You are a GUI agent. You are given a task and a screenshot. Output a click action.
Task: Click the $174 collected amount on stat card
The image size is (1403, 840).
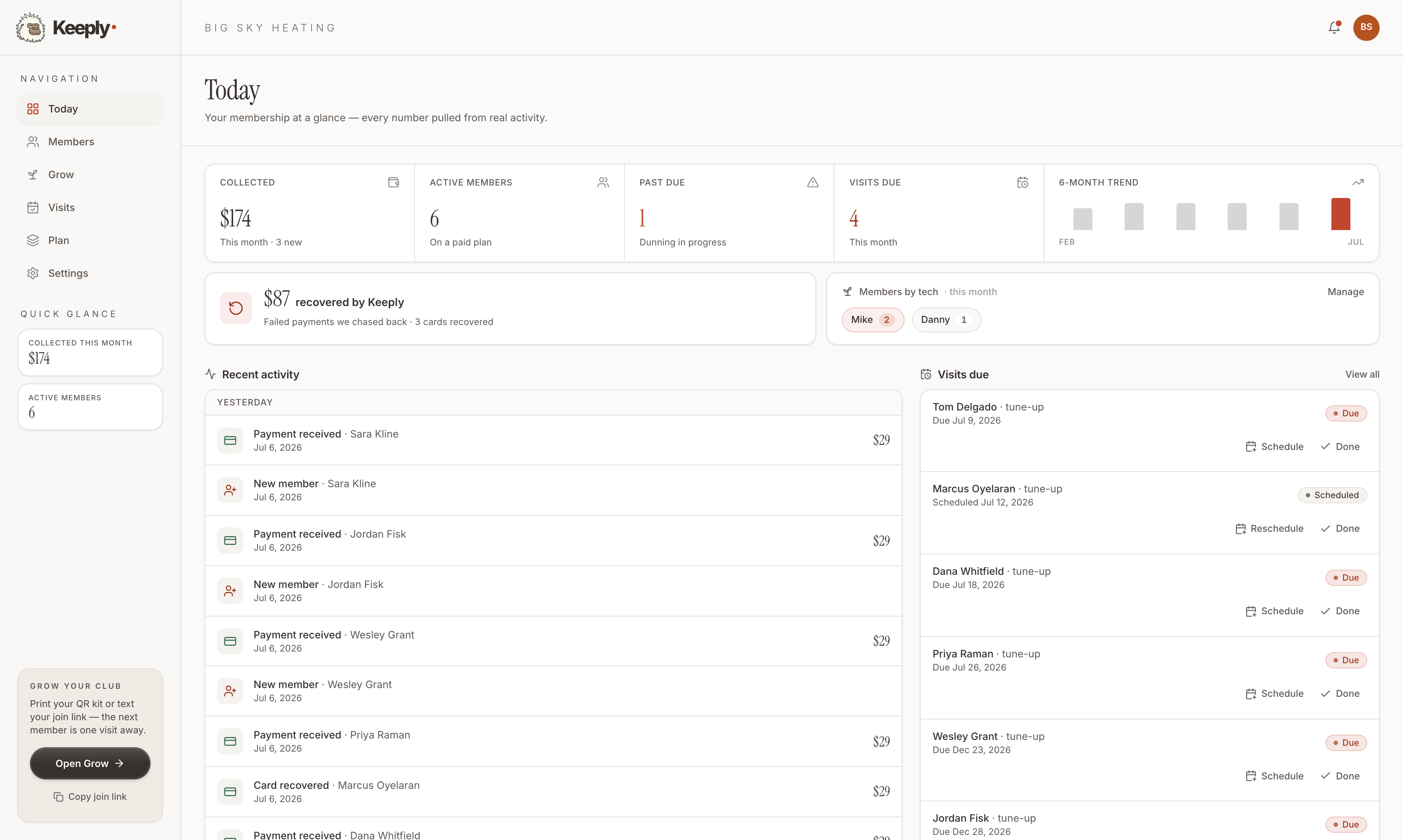235,218
